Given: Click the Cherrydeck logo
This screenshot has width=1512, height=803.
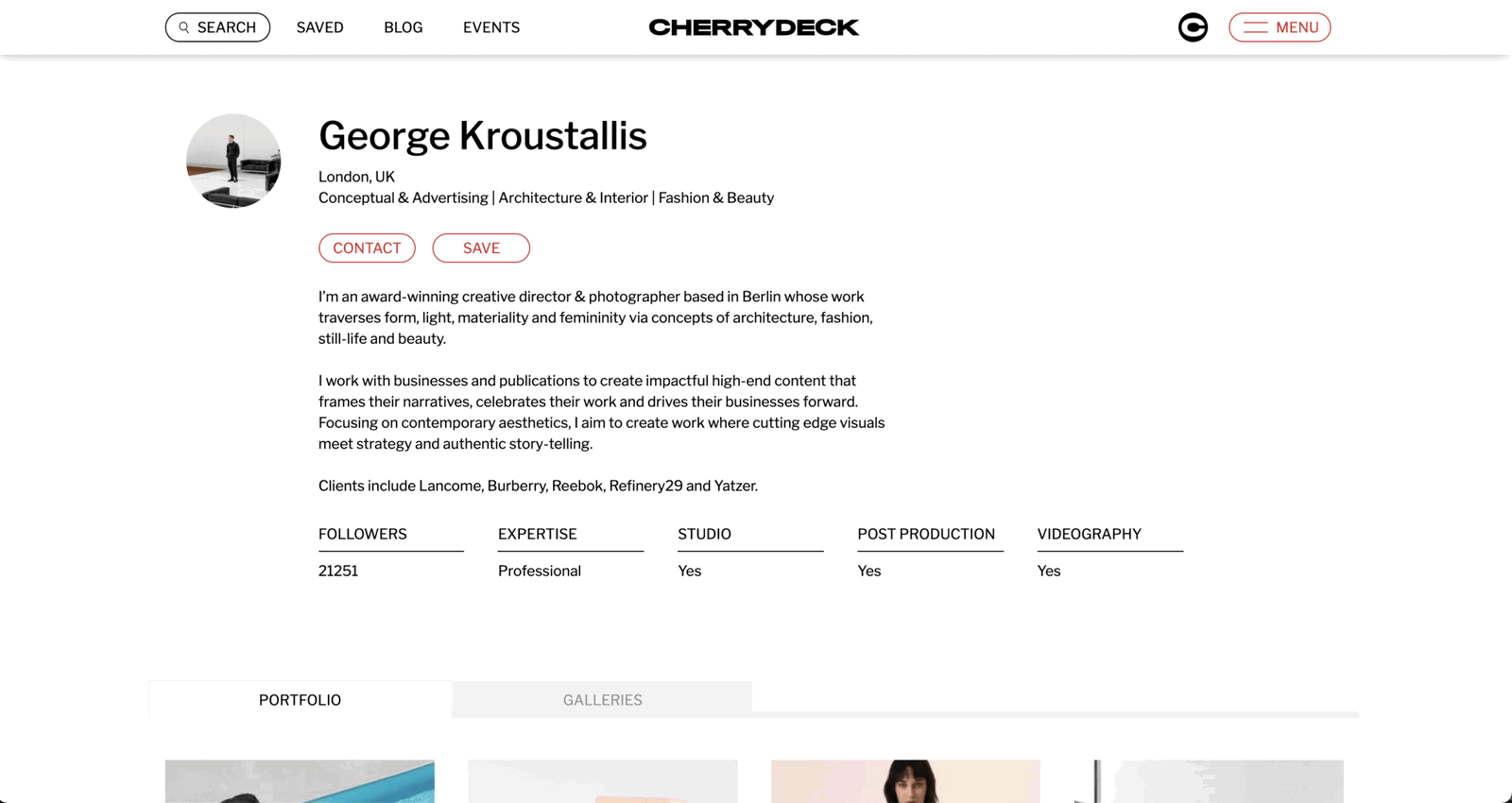Looking at the screenshot, I should [753, 27].
